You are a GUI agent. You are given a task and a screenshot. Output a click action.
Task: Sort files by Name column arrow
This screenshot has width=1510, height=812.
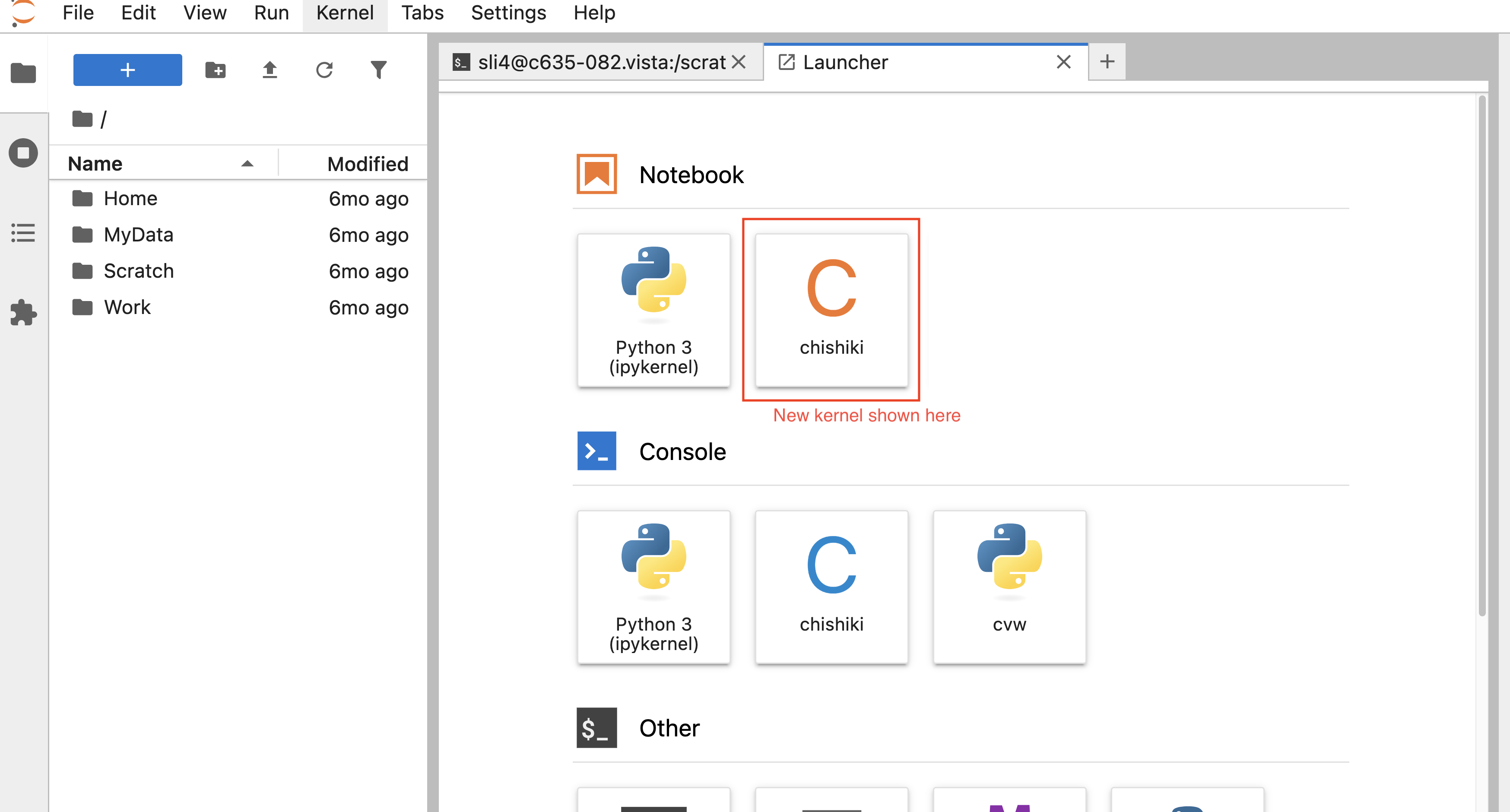tap(247, 164)
